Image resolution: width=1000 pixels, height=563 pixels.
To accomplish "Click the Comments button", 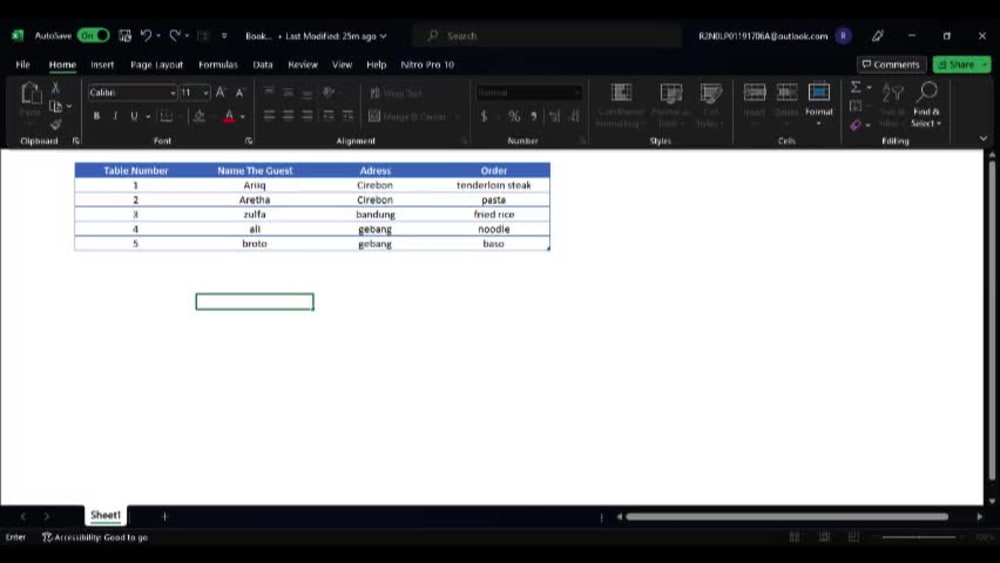I will tap(891, 64).
